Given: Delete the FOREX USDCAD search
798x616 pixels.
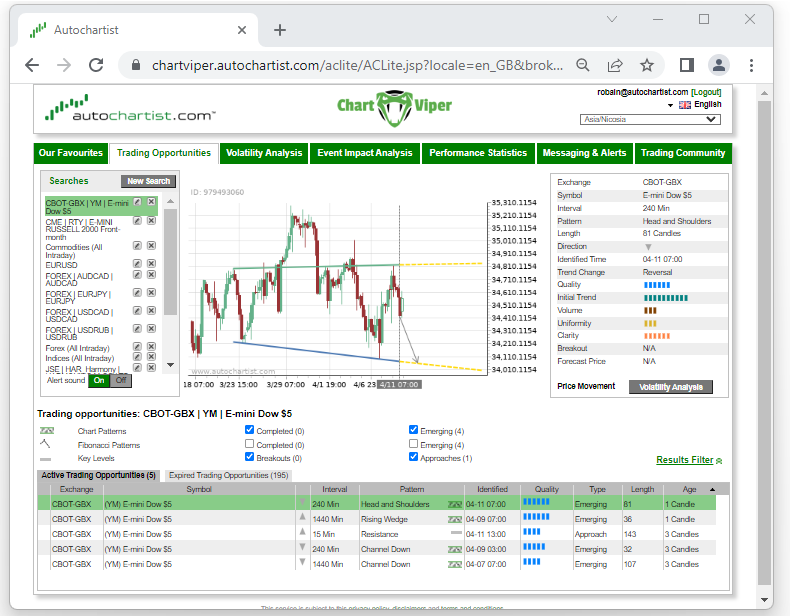Looking at the screenshot, I should [x=151, y=311].
